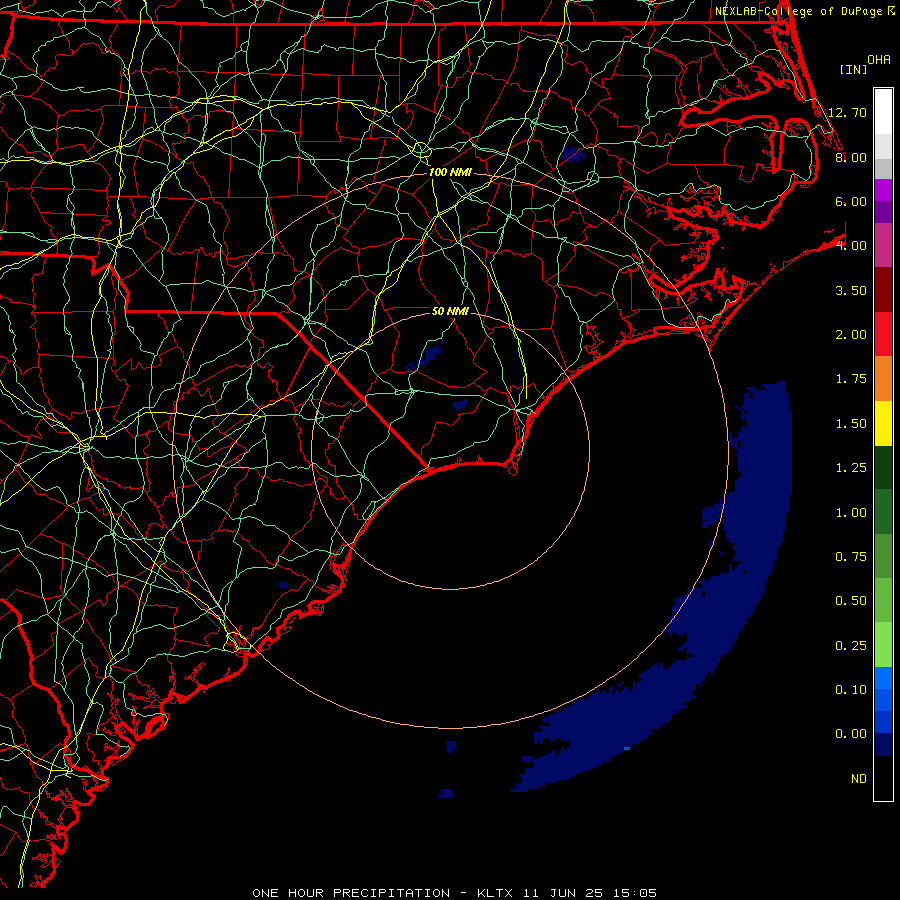Click the light blue pixel in offshore band
This screenshot has height=900, width=900.
627,748
